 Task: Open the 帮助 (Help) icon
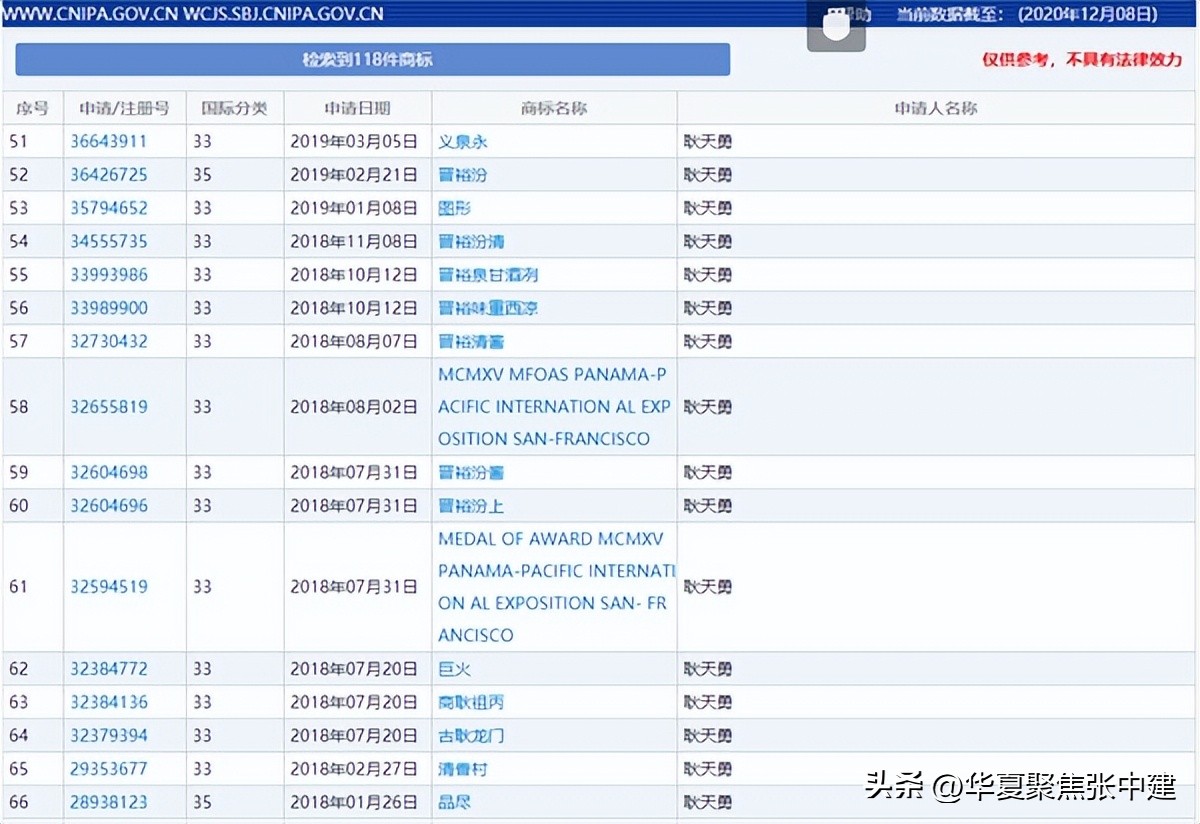857,15
